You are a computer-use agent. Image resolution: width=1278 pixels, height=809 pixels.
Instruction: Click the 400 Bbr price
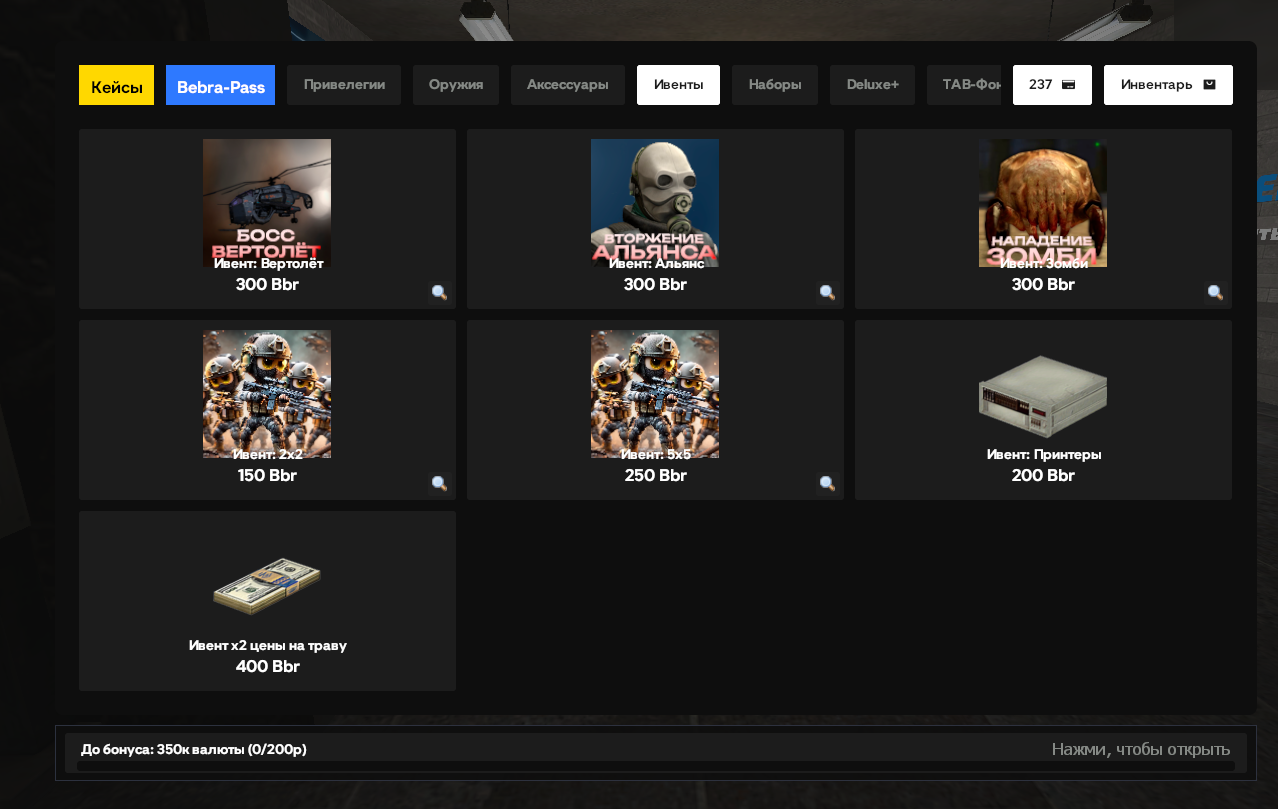(267, 667)
